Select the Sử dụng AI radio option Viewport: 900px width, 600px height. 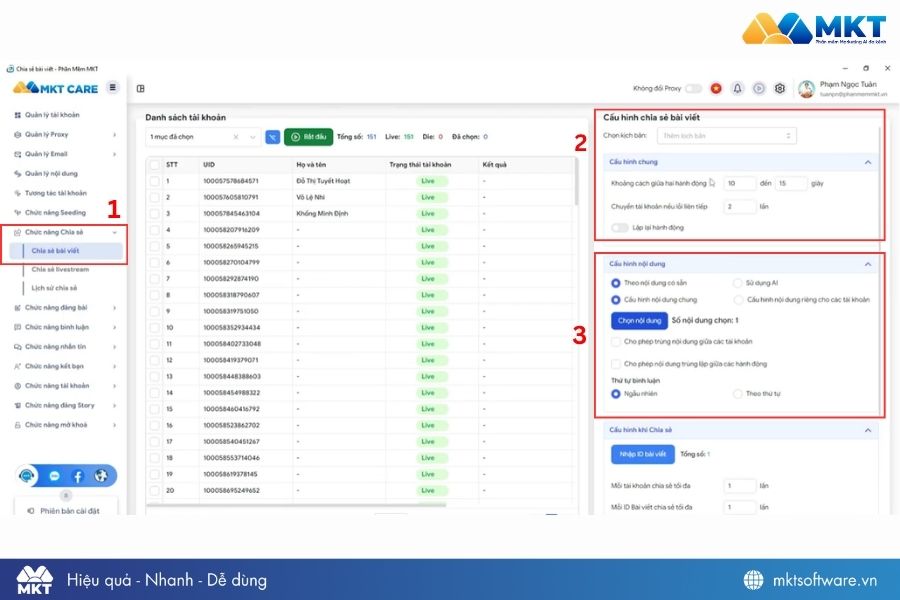(738, 283)
